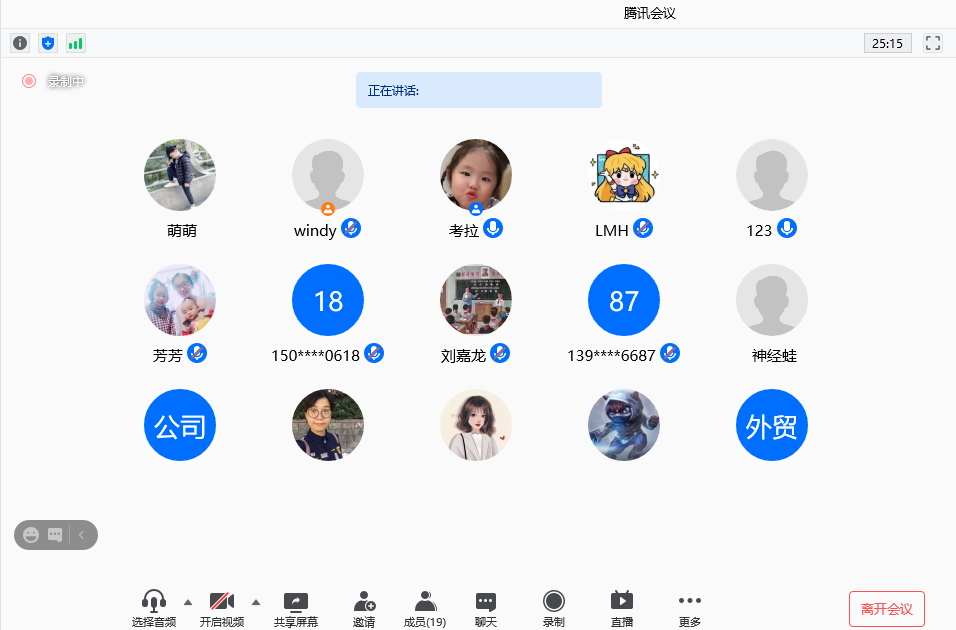Open the More (更多) menu
956x630 pixels.
pos(690,608)
